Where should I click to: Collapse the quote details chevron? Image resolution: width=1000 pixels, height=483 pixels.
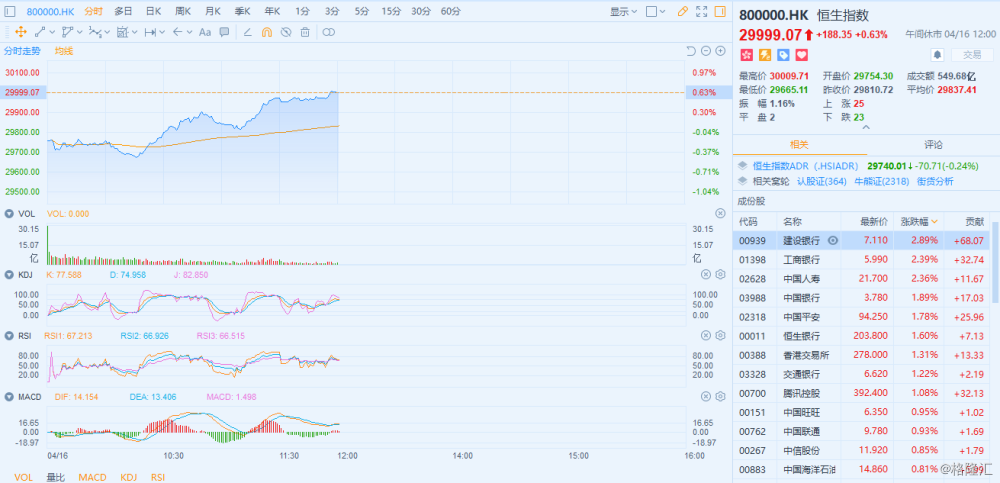pos(865,128)
